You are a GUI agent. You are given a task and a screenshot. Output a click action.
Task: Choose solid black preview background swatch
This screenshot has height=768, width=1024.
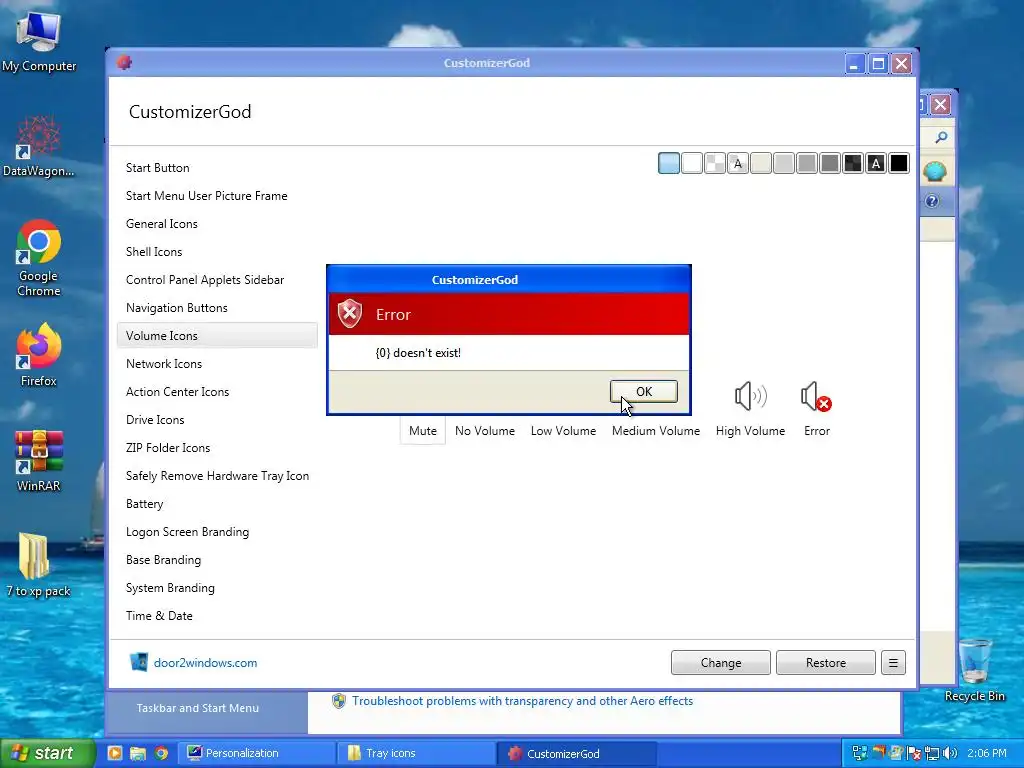[899, 163]
